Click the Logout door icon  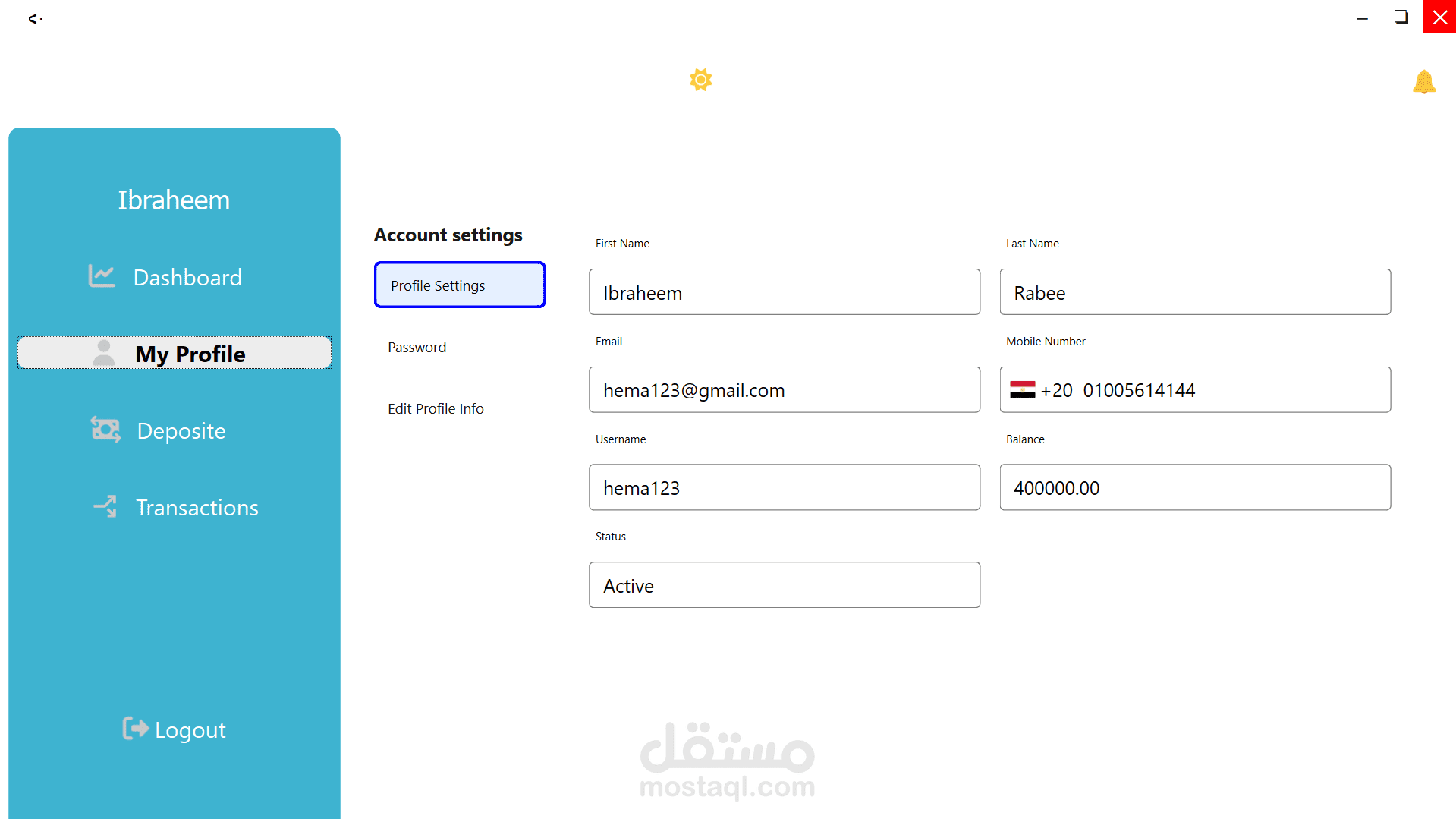click(x=135, y=729)
